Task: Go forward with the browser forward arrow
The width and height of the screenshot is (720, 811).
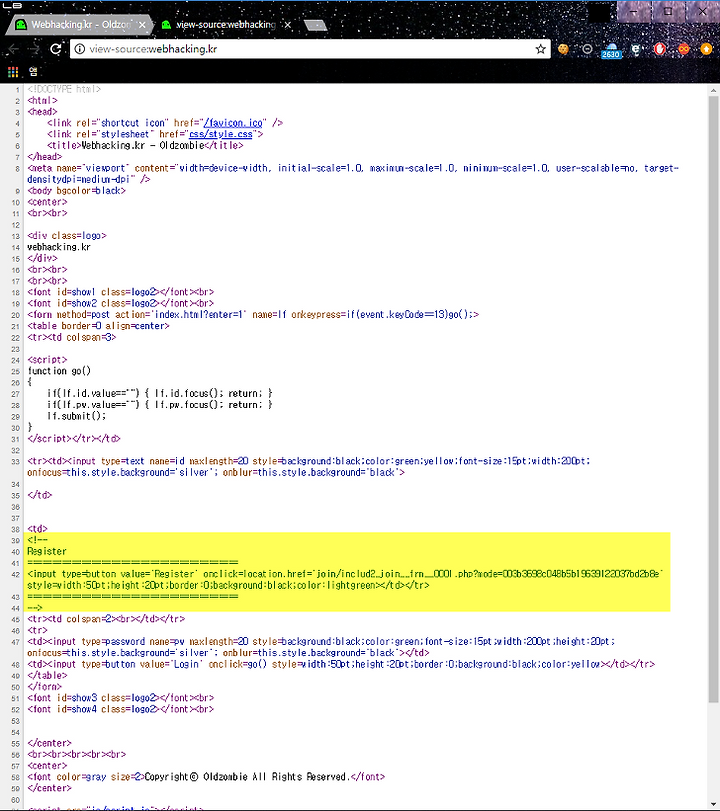Action: click(34, 49)
